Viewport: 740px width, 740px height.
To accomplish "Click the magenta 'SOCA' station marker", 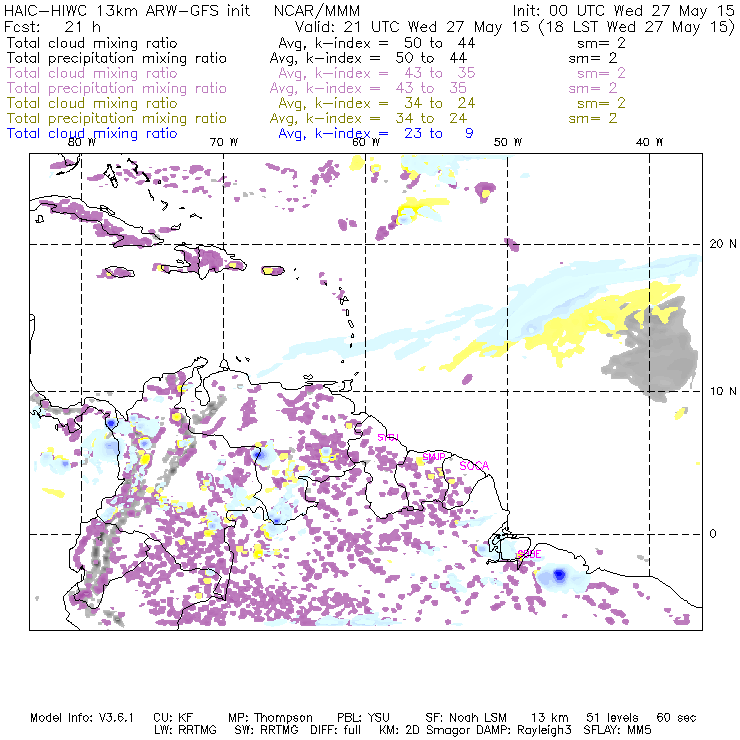I will [474, 466].
